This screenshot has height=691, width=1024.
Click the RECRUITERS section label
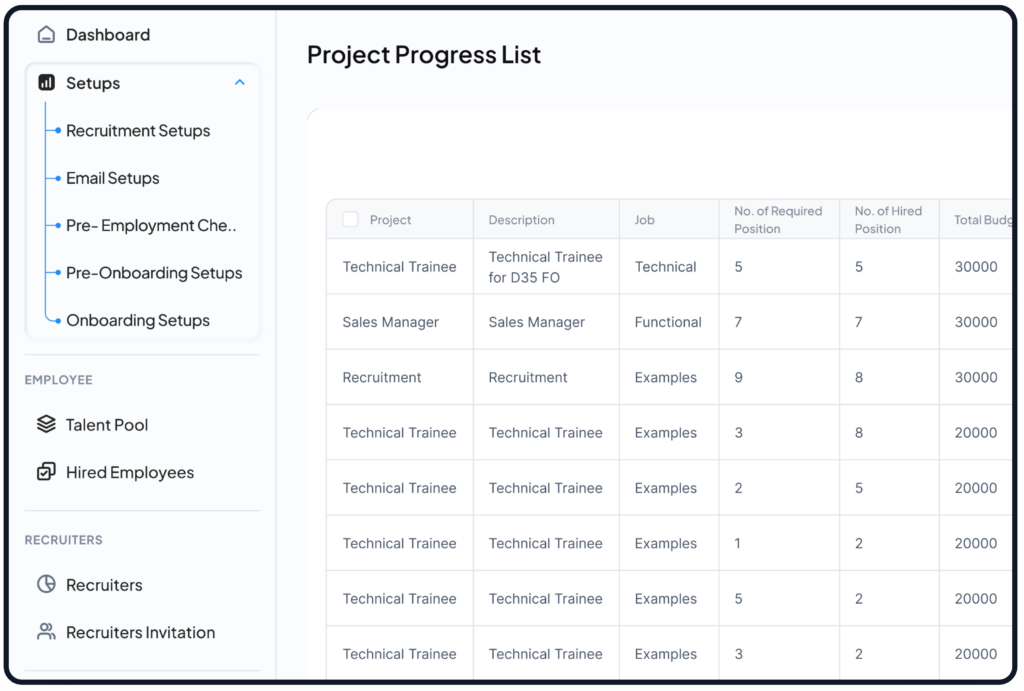(x=63, y=540)
